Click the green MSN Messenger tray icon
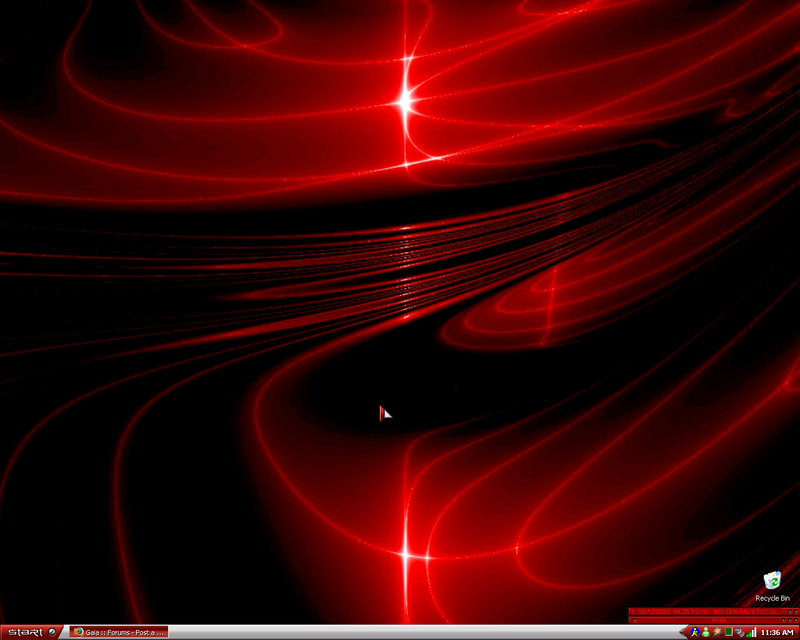The width and height of the screenshot is (800, 640). [706, 632]
